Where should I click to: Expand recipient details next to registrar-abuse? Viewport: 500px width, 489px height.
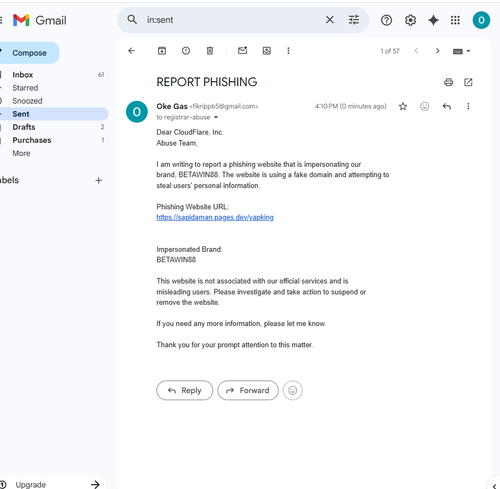coord(216,117)
